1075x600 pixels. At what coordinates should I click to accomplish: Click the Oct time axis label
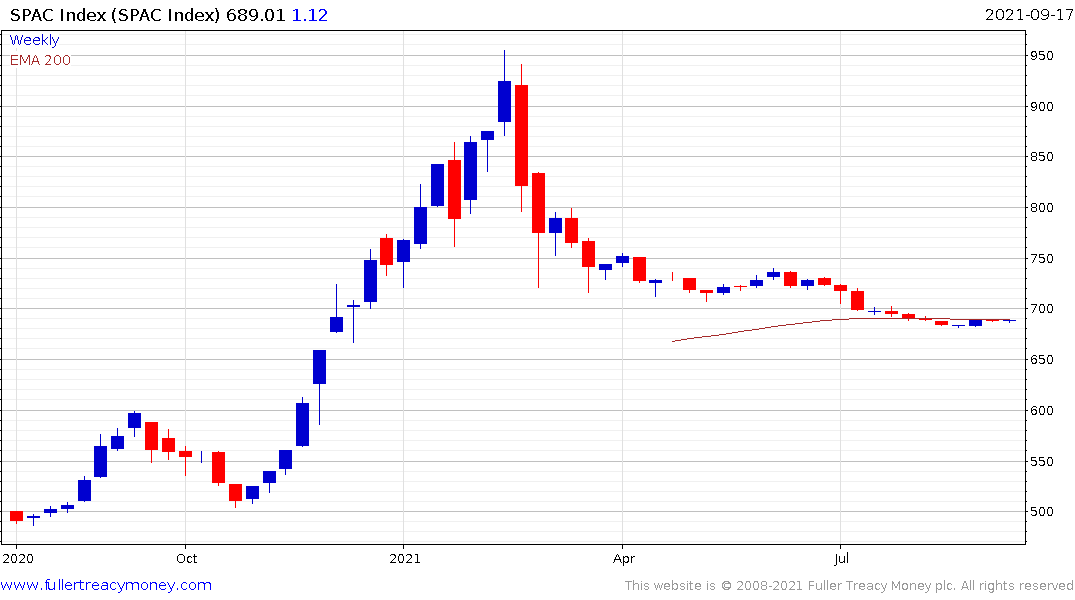click(x=186, y=558)
